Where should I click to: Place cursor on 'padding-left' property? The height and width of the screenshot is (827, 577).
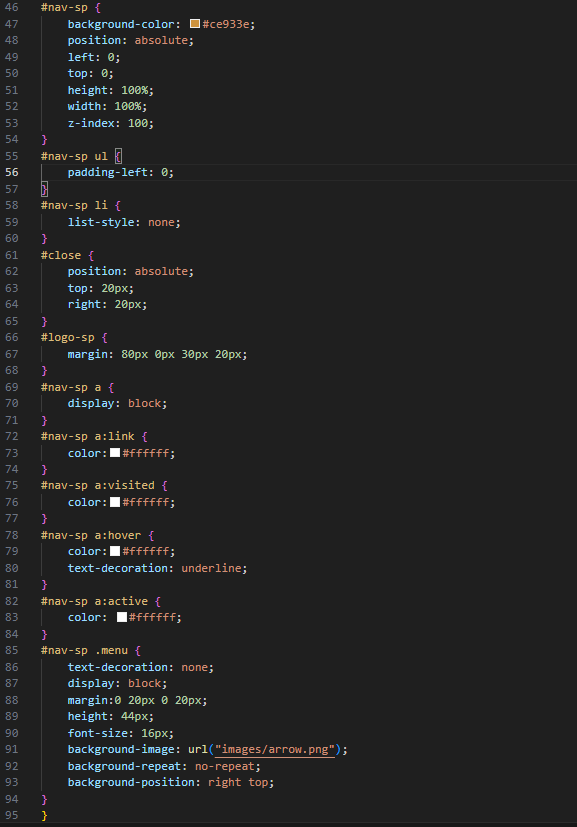tap(108, 172)
